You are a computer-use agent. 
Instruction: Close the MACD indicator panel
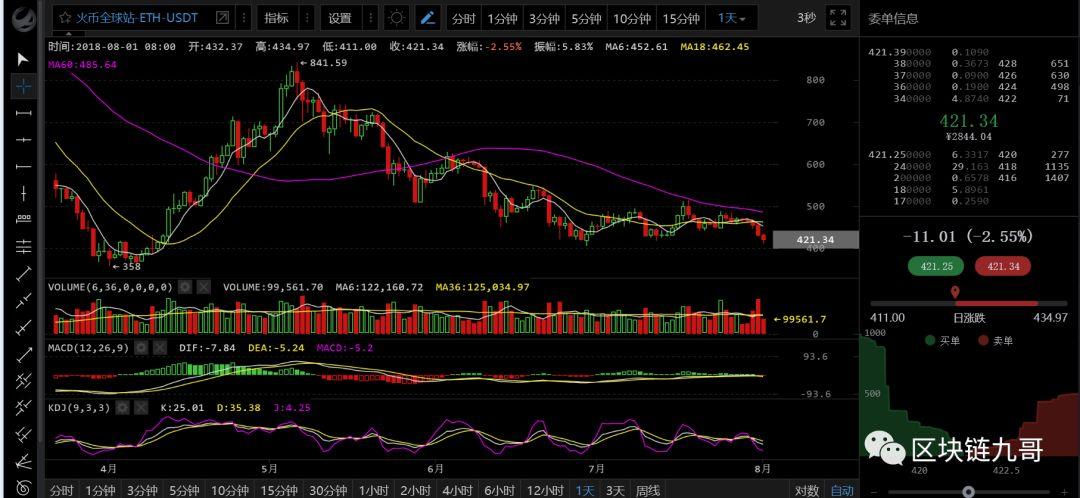[x=159, y=348]
